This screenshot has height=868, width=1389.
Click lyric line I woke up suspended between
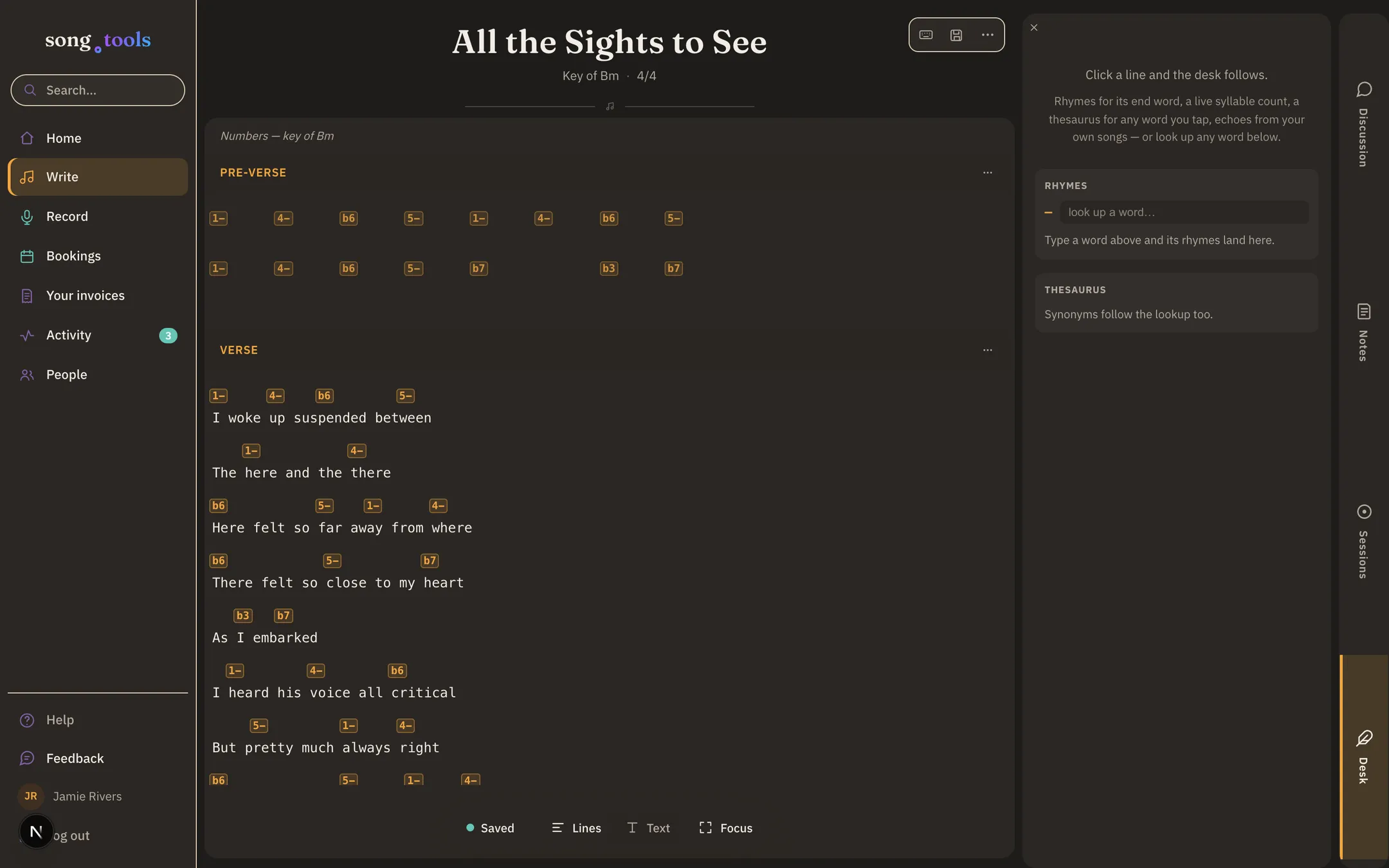(322, 418)
